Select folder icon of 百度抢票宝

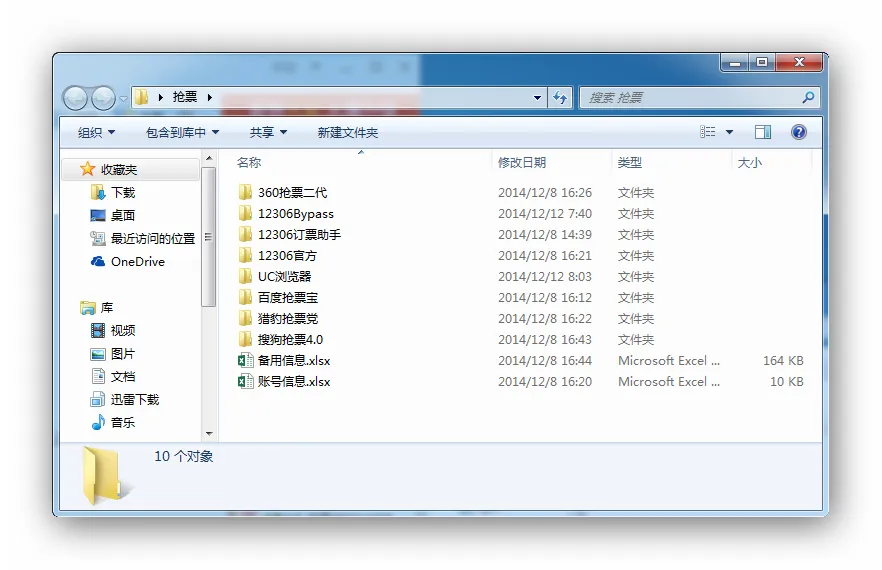click(245, 297)
